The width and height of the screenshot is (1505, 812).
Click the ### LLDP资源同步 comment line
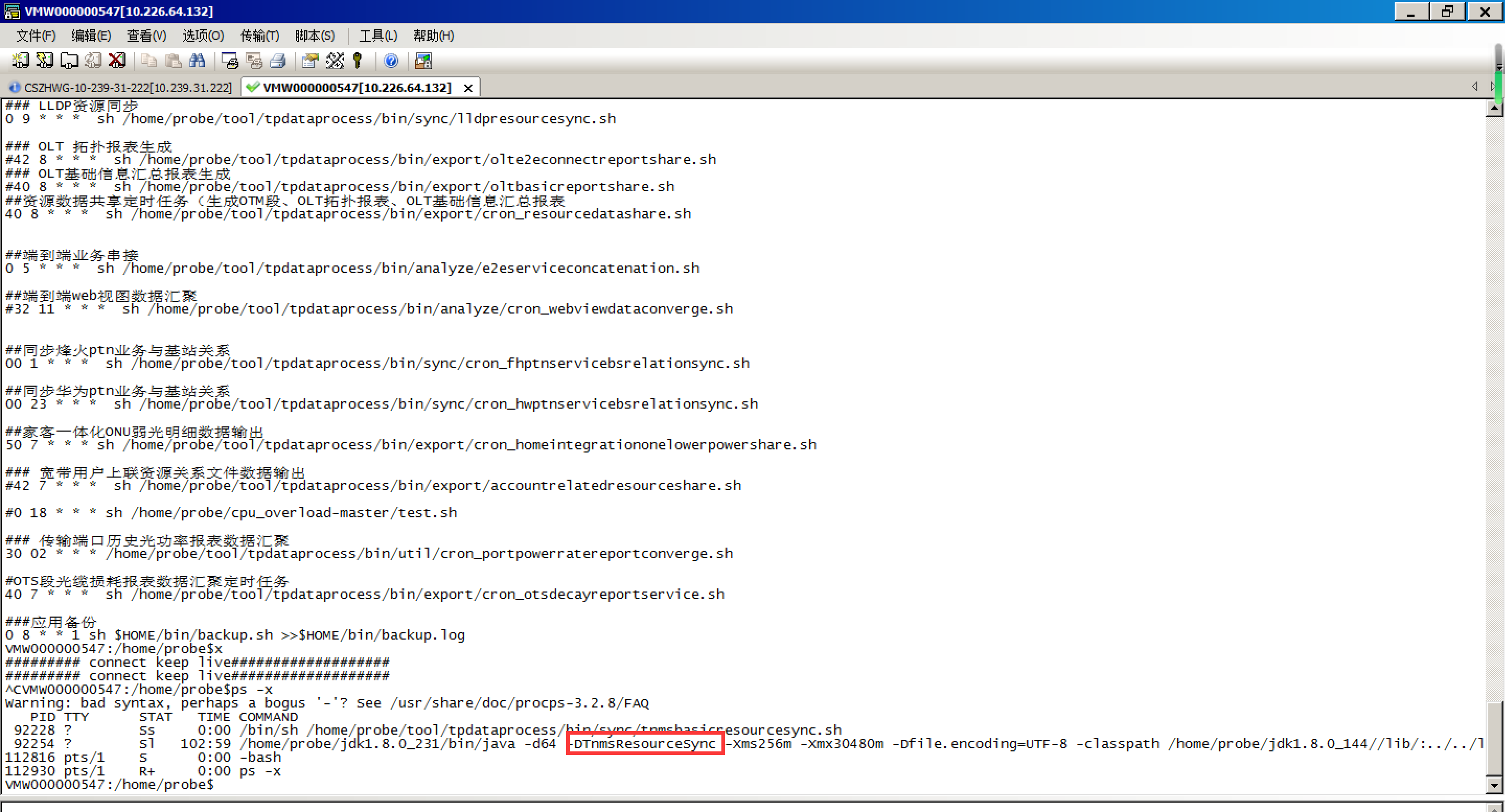pos(71,105)
